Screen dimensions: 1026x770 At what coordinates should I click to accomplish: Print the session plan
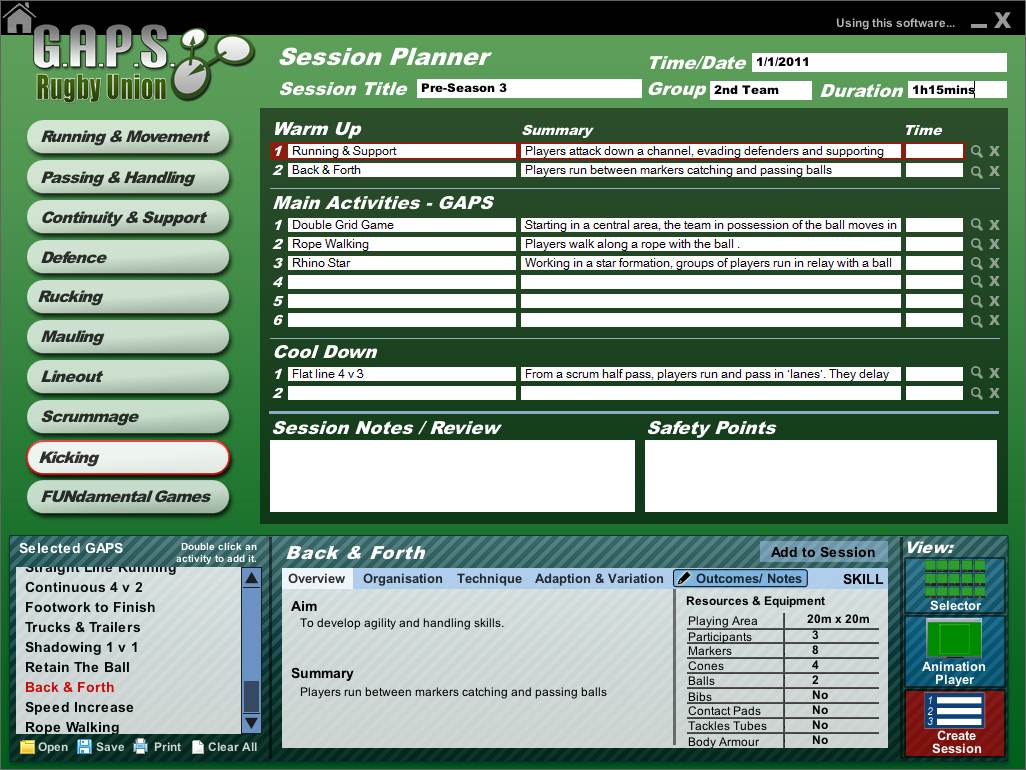pyautogui.click(x=157, y=746)
